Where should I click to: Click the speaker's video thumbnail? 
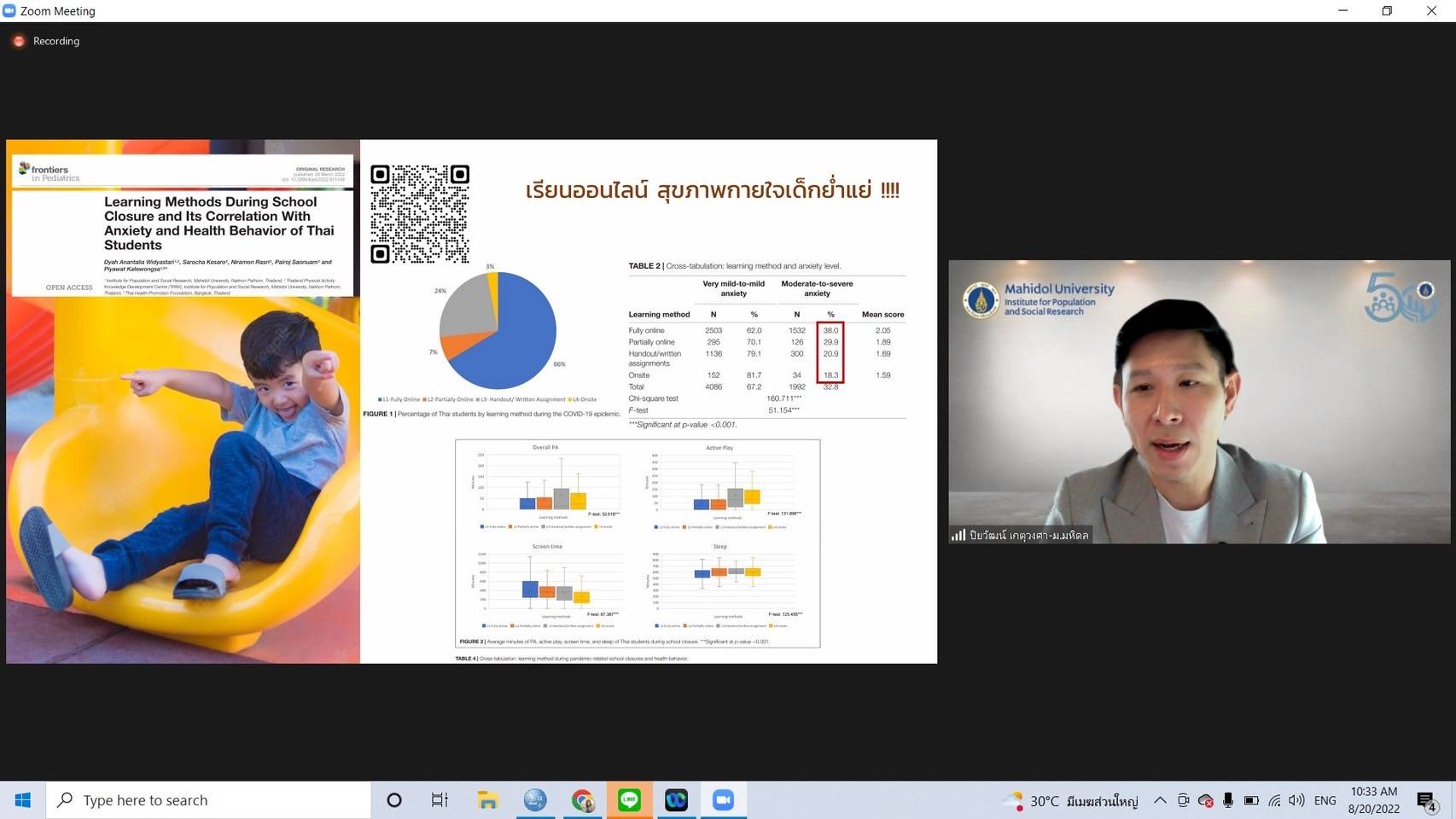click(1198, 401)
